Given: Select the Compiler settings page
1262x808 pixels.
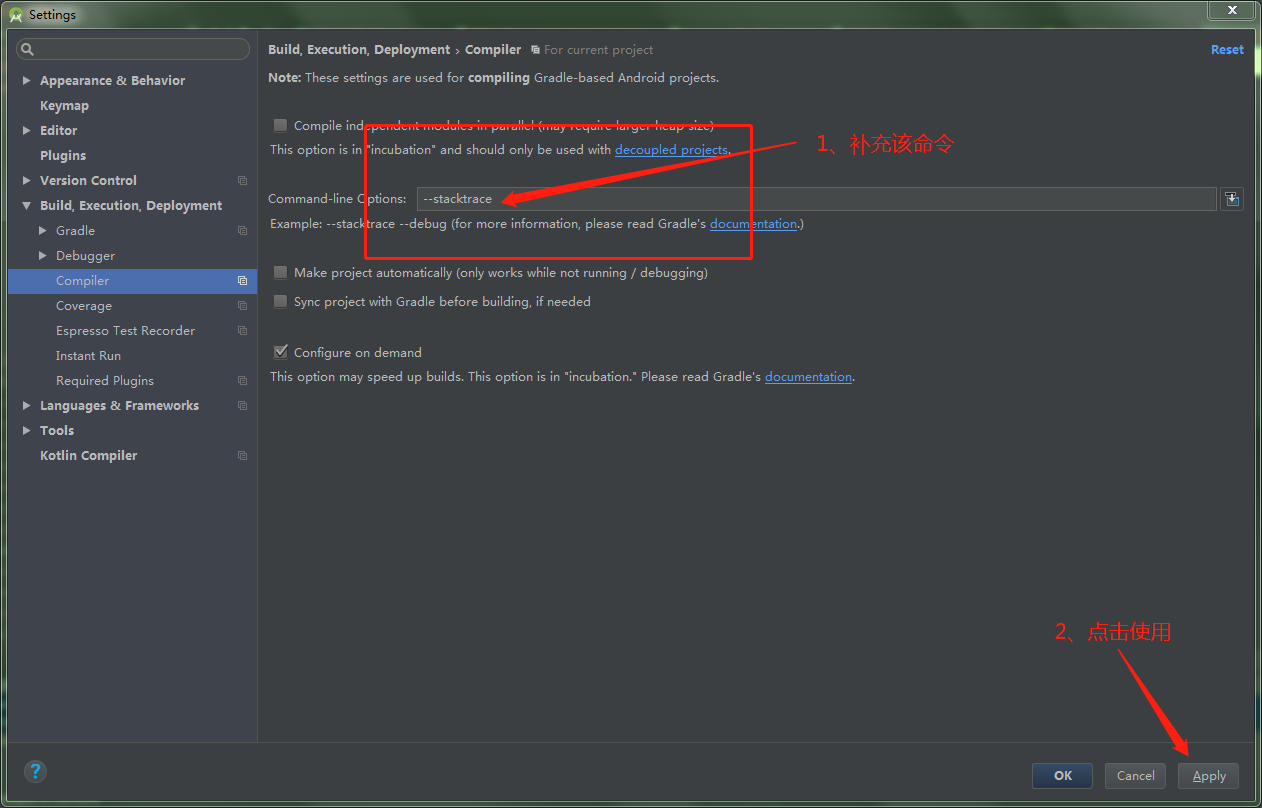Looking at the screenshot, I should [132, 281].
